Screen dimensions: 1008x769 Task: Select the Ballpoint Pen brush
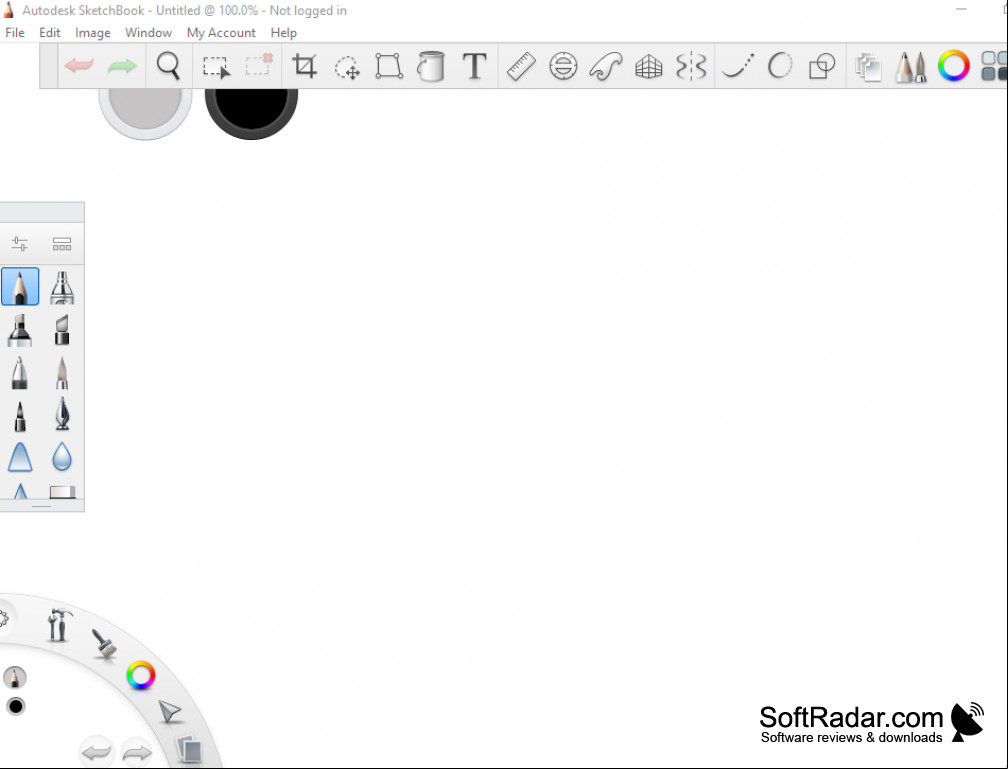(19, 373)
